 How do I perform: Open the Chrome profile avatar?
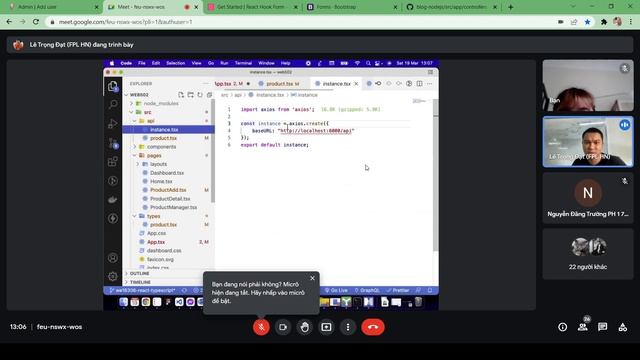(617, 22)
